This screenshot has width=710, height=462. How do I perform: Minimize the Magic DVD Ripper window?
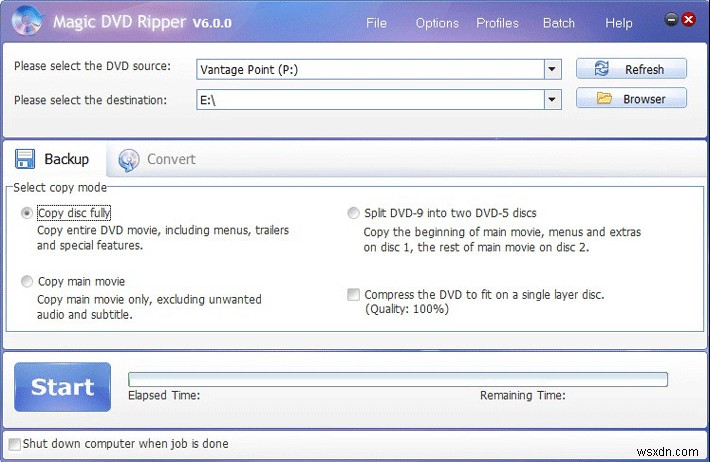[x=671, y=19]
